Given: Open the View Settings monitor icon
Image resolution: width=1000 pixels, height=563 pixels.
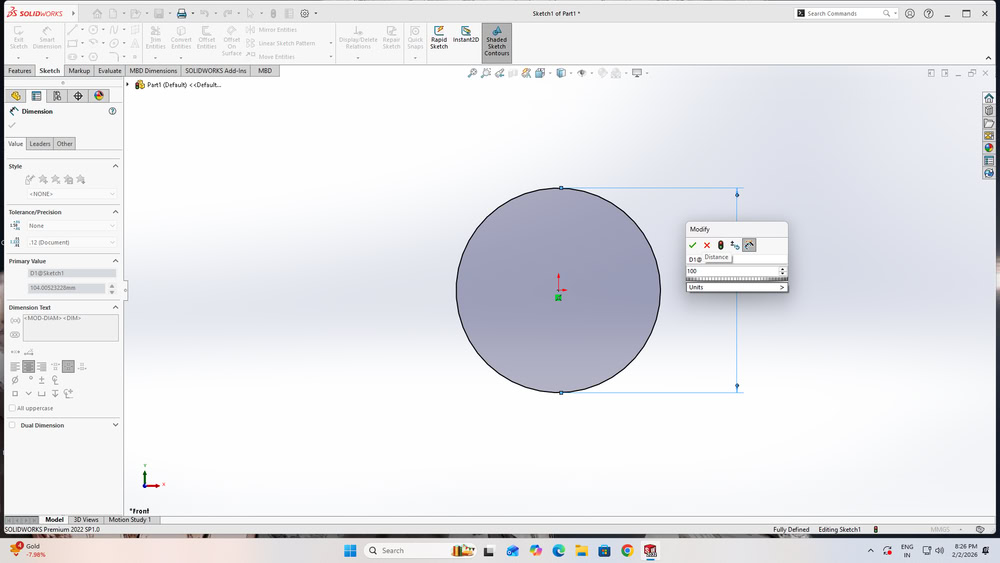Looking at the screenshot, I should pos(636,73).
